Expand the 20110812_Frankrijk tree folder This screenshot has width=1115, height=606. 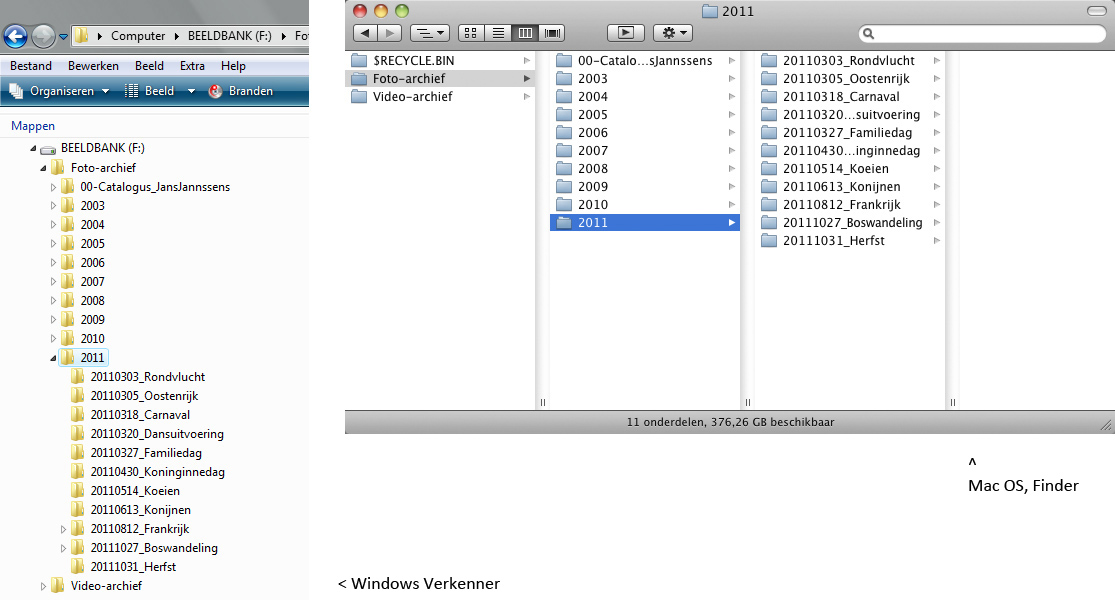tap(64, 529)
